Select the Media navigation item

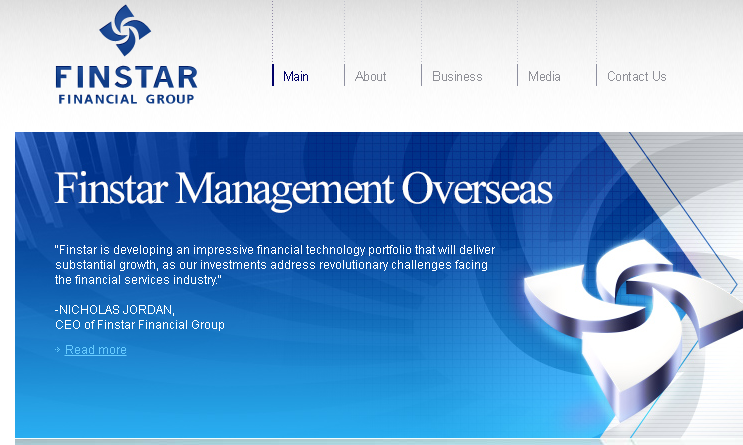pos(544,76)
